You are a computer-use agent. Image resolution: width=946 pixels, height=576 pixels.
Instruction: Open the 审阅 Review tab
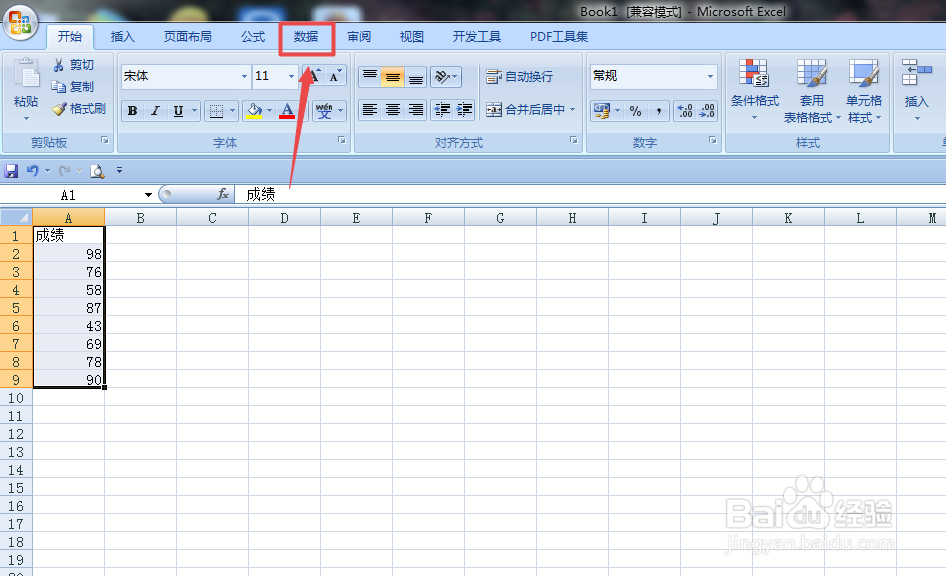(x=359, y=37)
